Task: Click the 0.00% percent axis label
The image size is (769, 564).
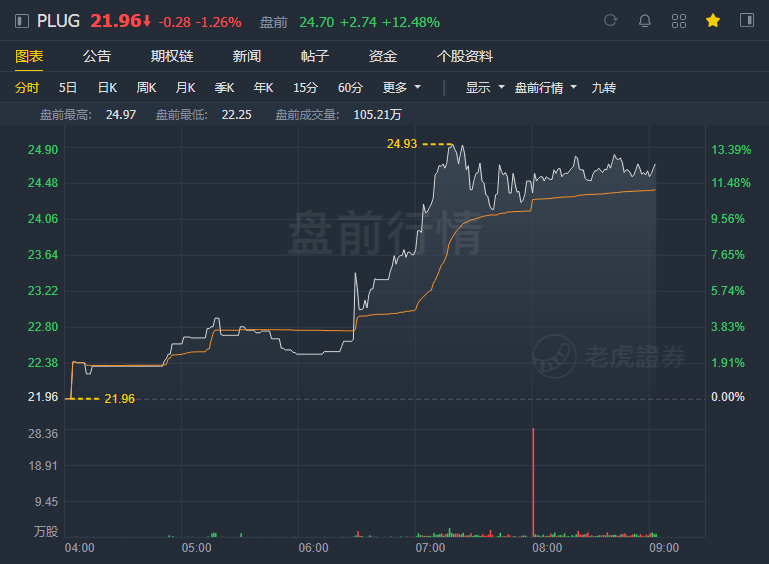Action: coord(728,397)
